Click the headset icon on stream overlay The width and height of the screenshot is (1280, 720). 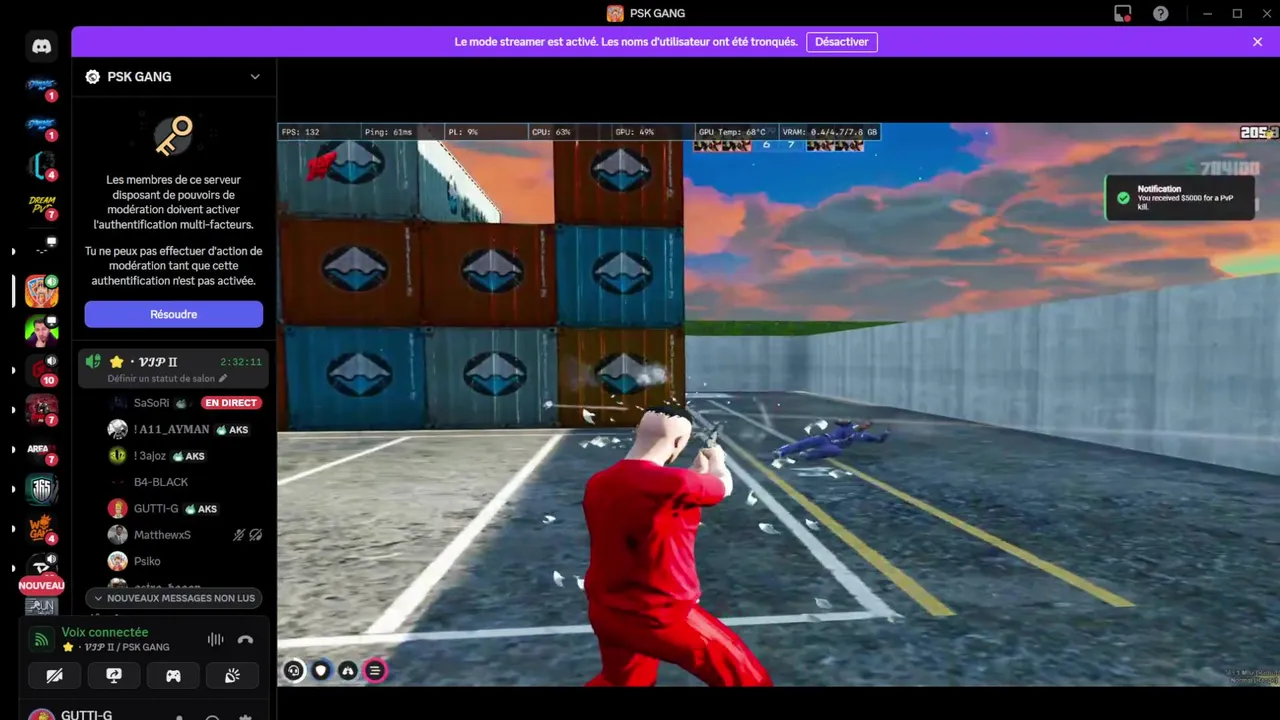point(294,671)
